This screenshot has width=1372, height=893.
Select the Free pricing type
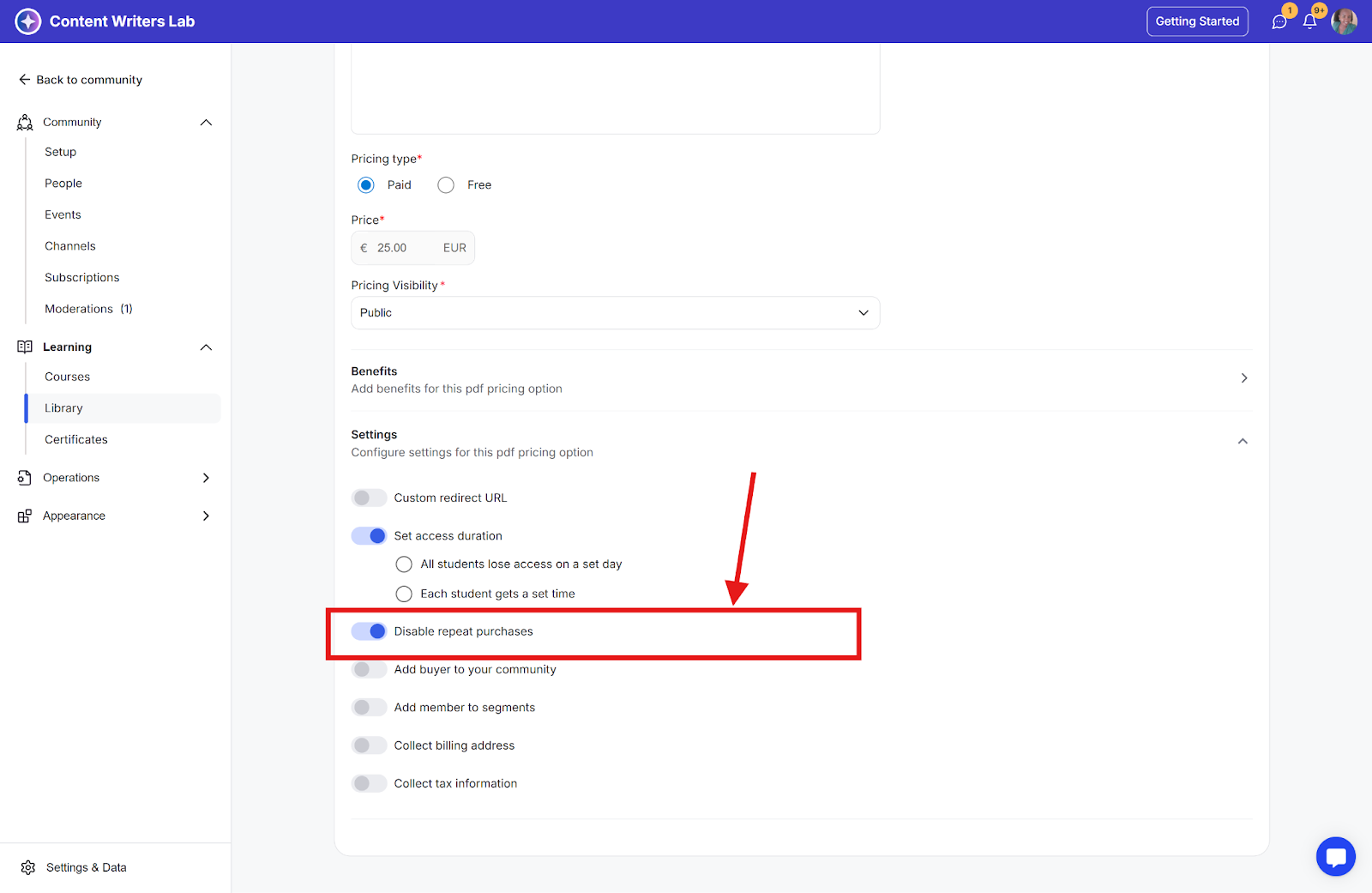[x=446, y=185]
